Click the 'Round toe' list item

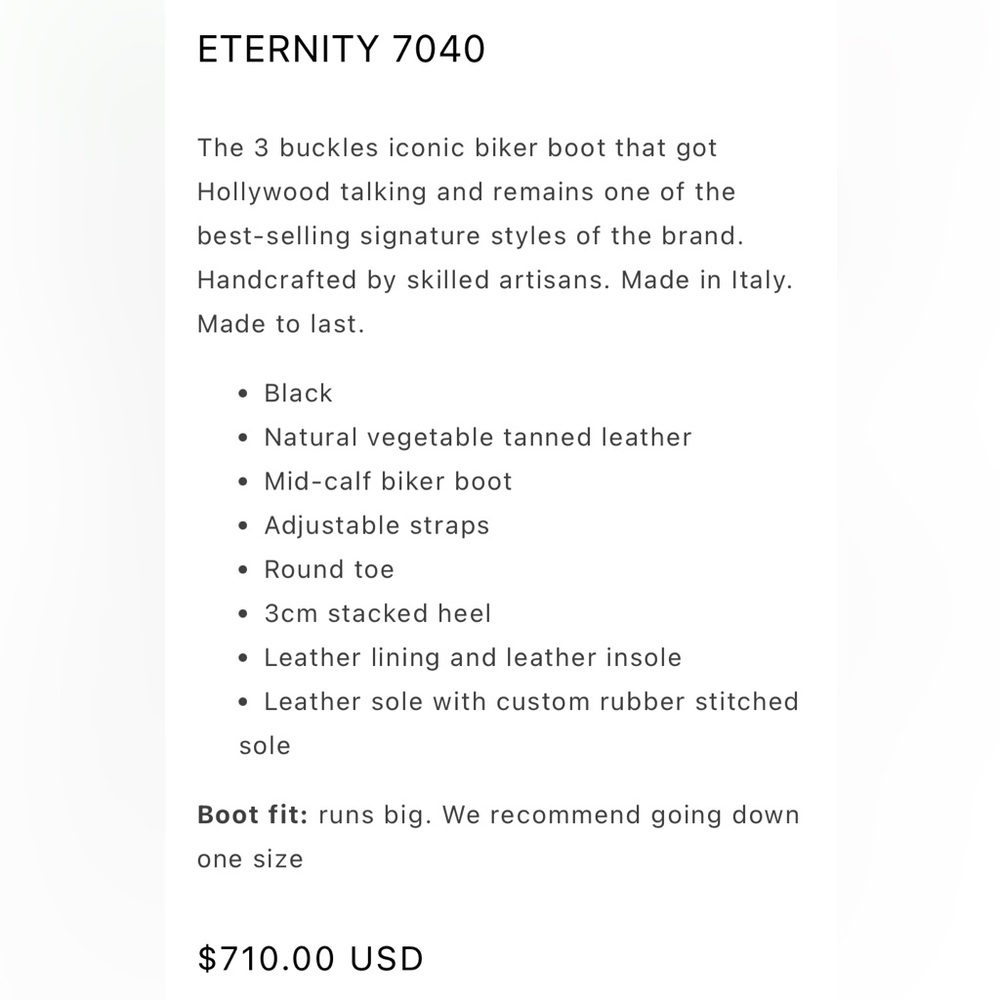point(329,570)
